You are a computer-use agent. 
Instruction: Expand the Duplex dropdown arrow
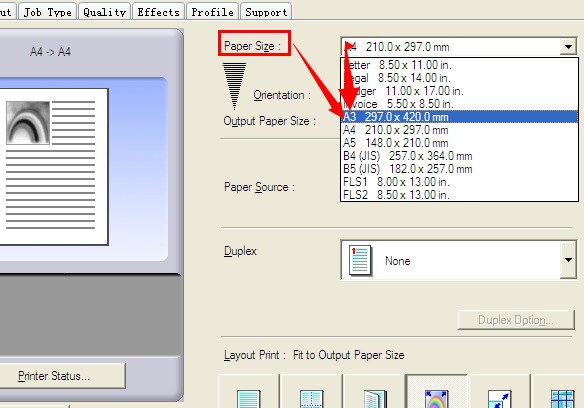[568, 260]
